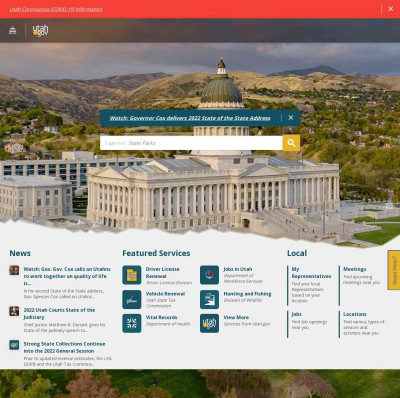Click the capitol building icon in header
400x398 pixels.
coord(12,31)
